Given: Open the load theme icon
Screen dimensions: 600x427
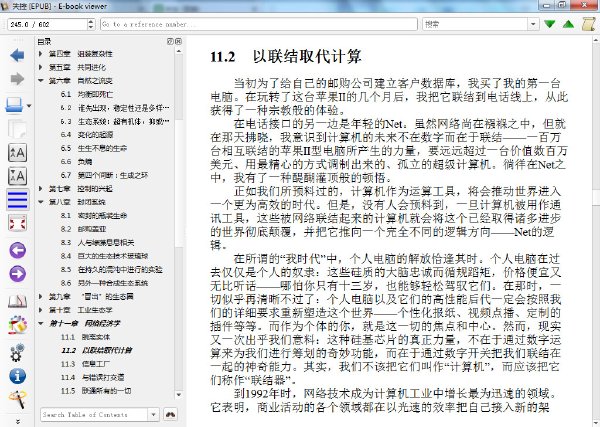Looking at the screenshot, I should click(17, 326).
